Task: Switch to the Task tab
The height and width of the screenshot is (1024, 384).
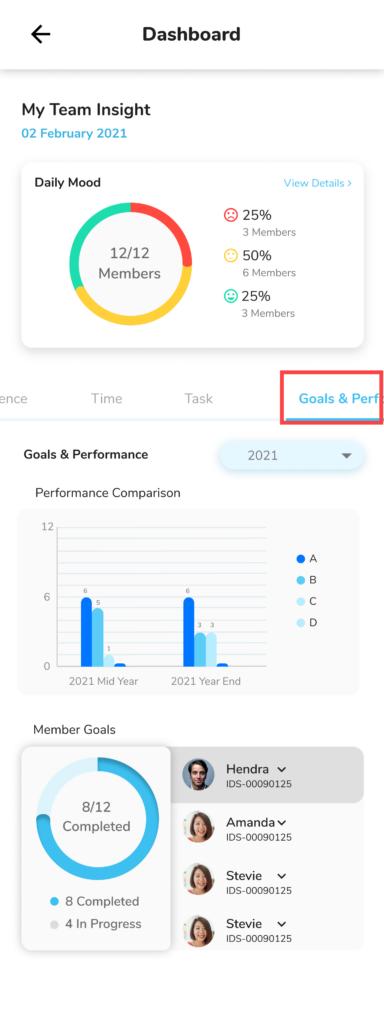Action: (199, 398)
